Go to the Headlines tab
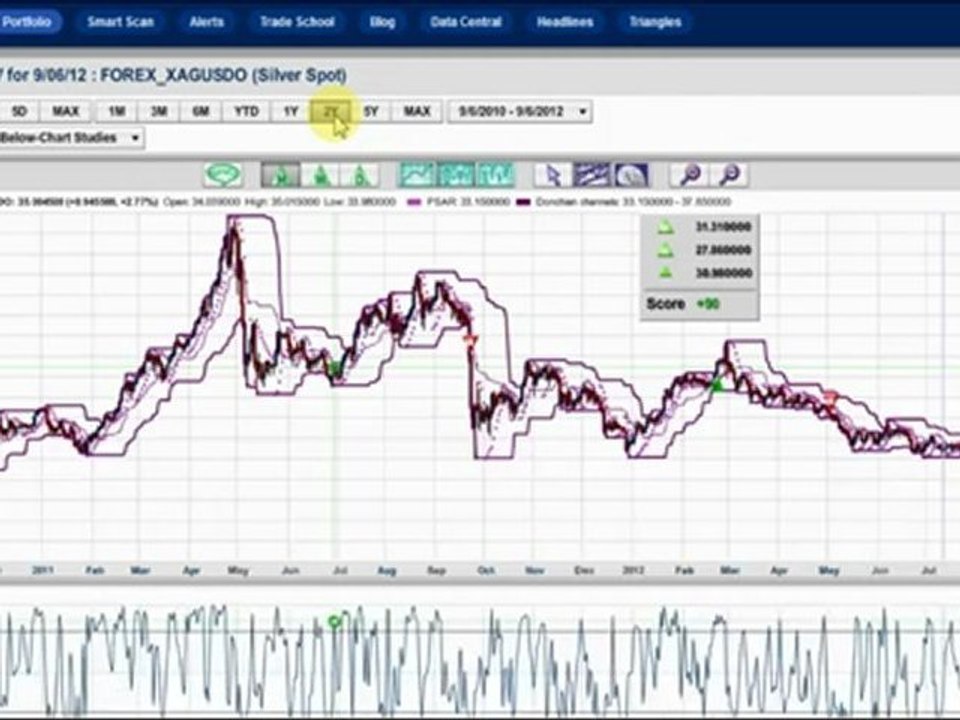The height and width of the screenshot is (720, 960). 564,22
